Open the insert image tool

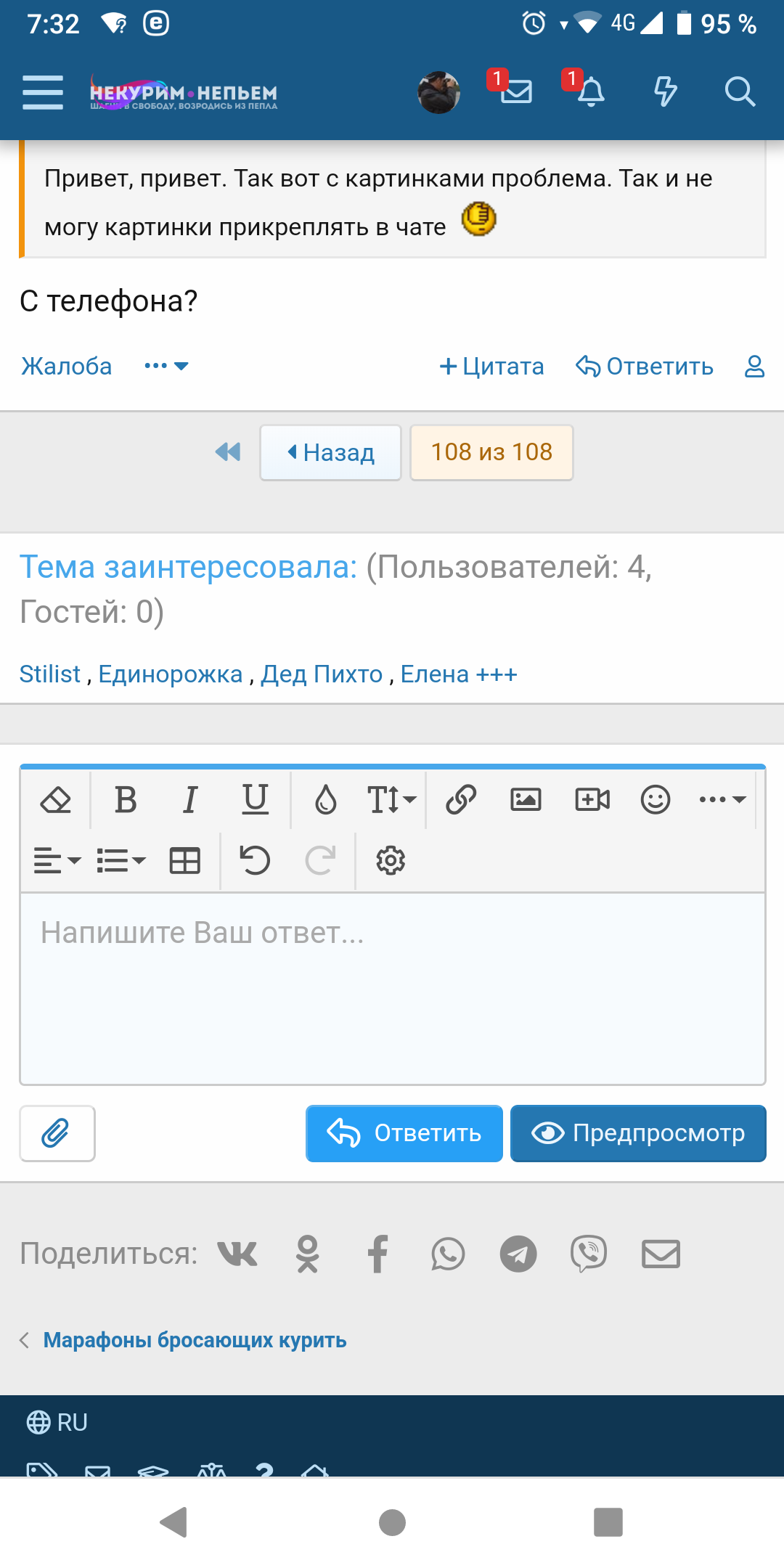coord(526,800)
